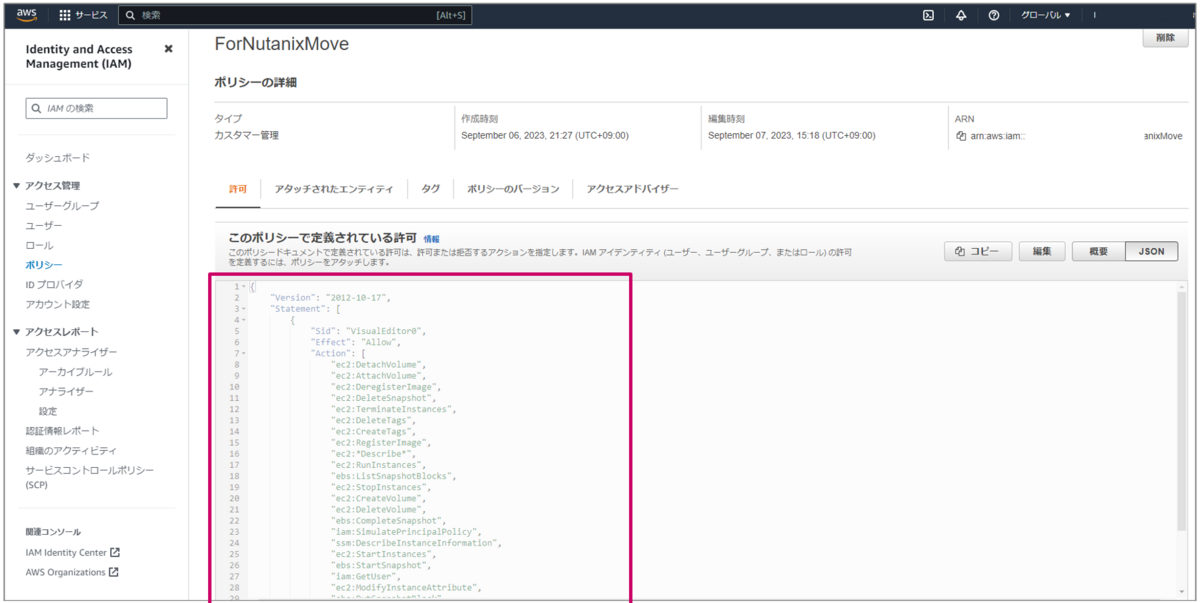Click the "iam:SimulatePrincipalPolicy" code line
This screenshot has width=1200, height=603.
[x=407, y=532]
